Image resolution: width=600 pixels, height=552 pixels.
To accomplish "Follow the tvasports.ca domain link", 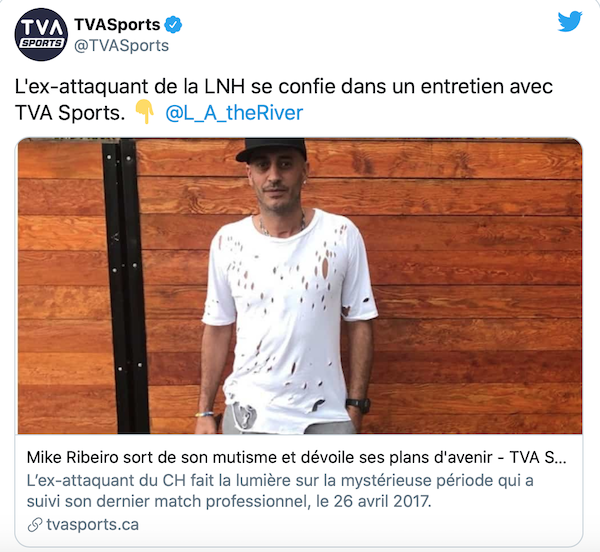I will click(x=93, y=524).
